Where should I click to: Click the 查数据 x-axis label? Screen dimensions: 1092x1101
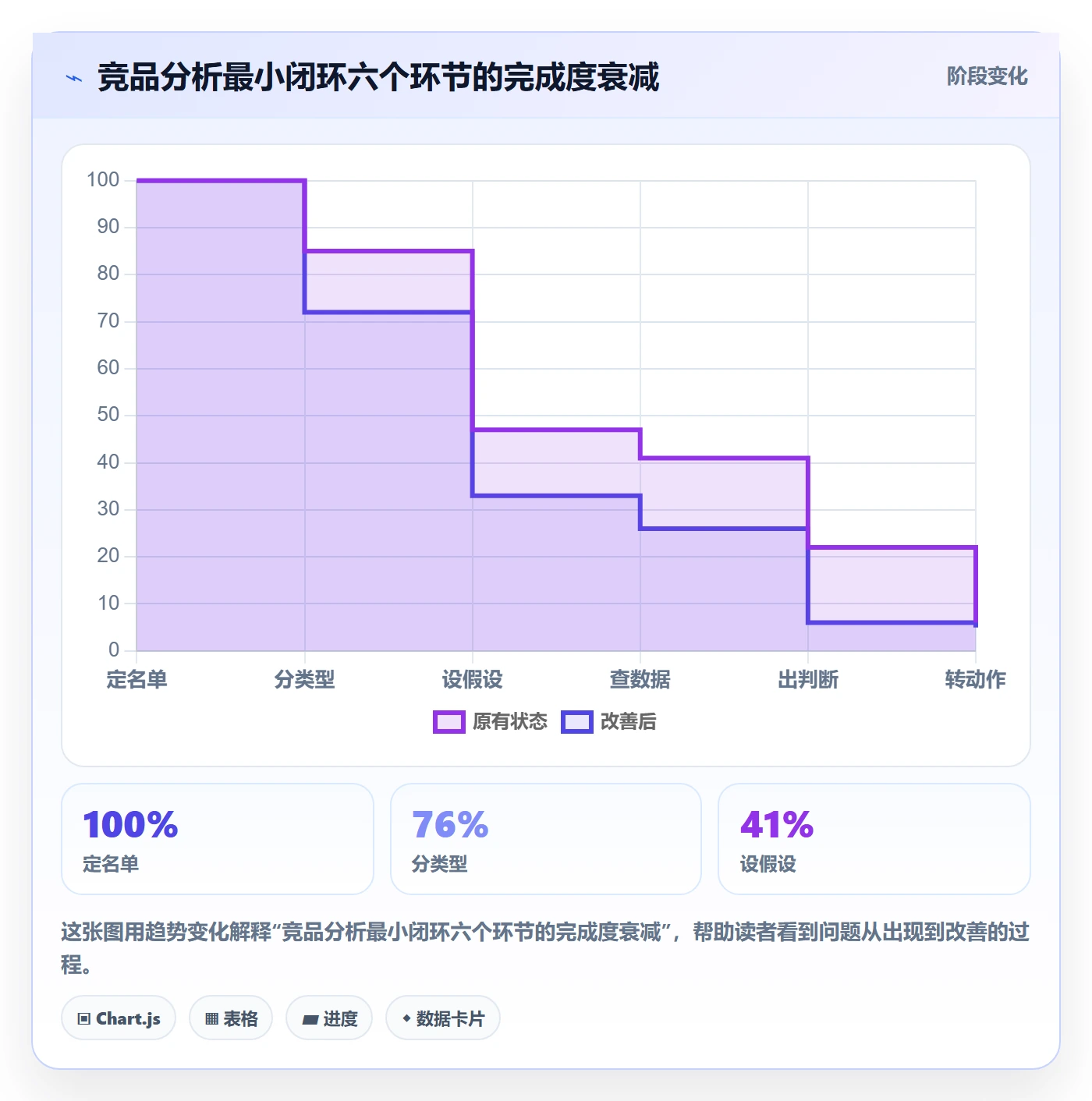click(640, 680)
